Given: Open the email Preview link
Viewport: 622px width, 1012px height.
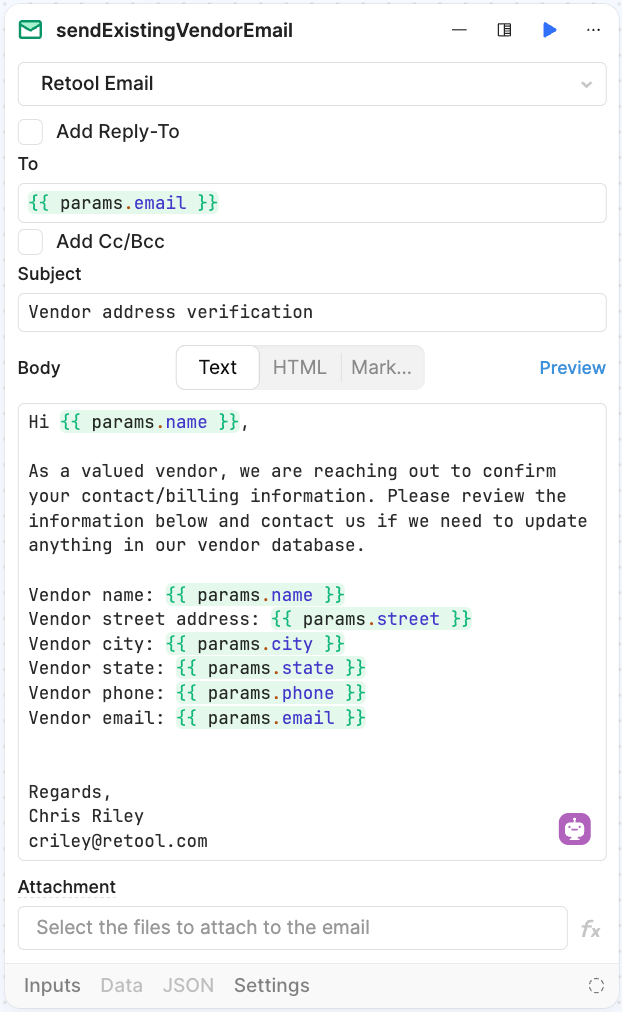Looking at the screenshot, I should (572, 368).
